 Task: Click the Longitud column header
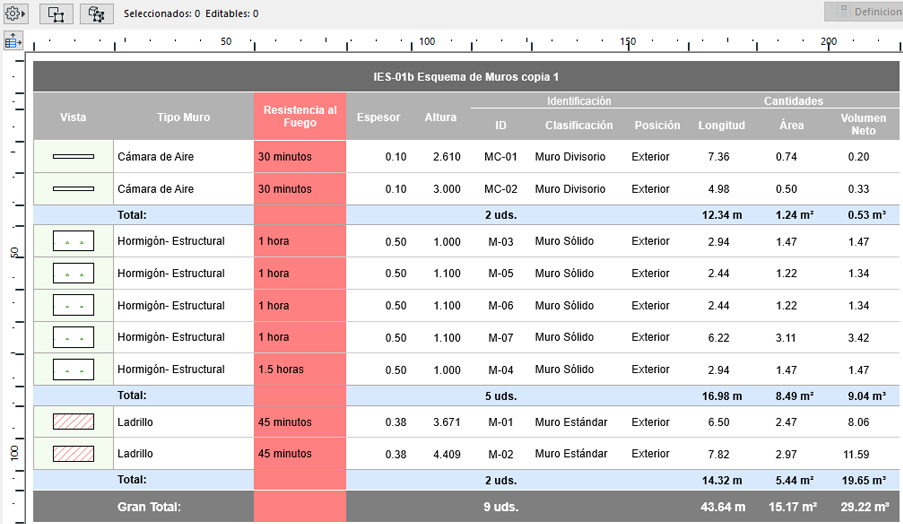click(722, 125)
